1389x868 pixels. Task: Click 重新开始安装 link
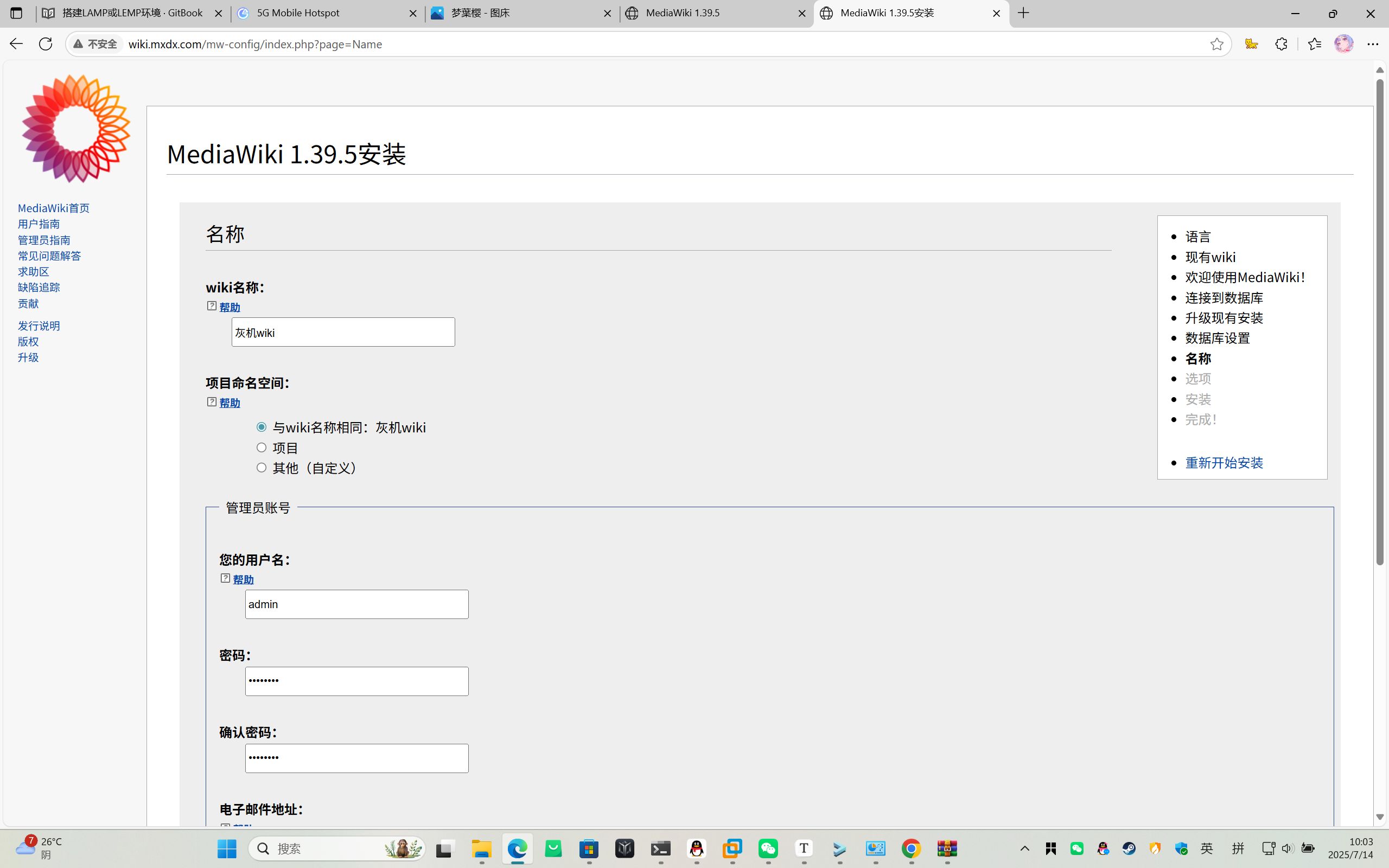[x=1224, y=463]
